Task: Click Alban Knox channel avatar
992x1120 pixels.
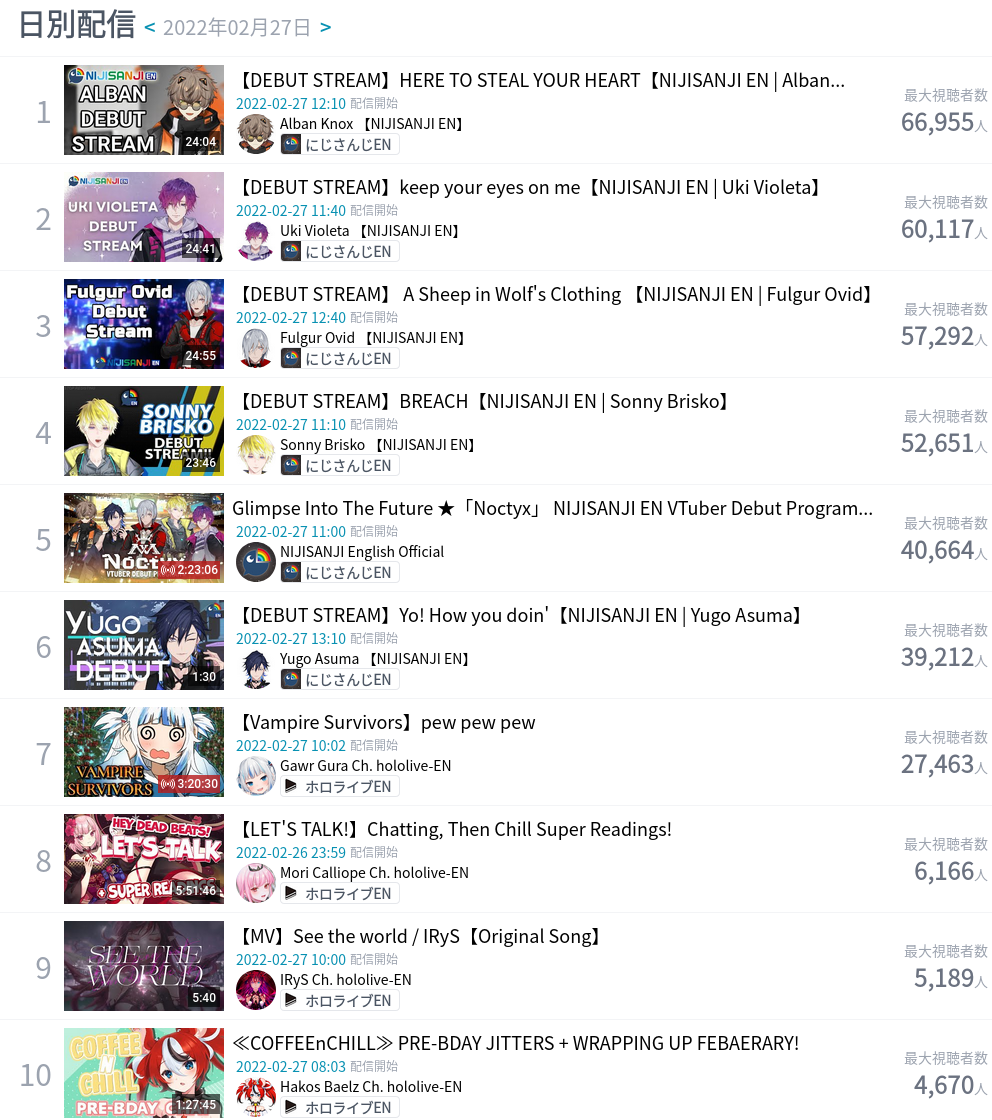Action: pos(256,134)
